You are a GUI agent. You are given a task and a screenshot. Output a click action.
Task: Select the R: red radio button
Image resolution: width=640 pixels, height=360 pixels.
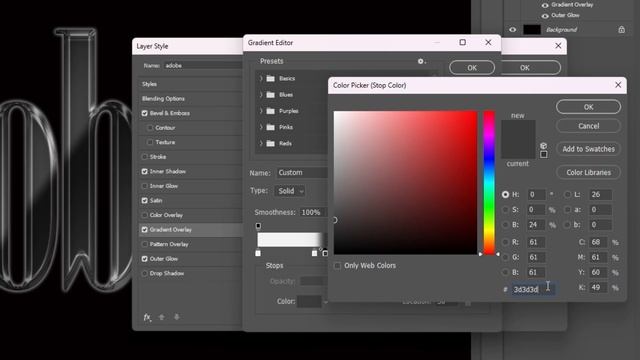[505, 242]
